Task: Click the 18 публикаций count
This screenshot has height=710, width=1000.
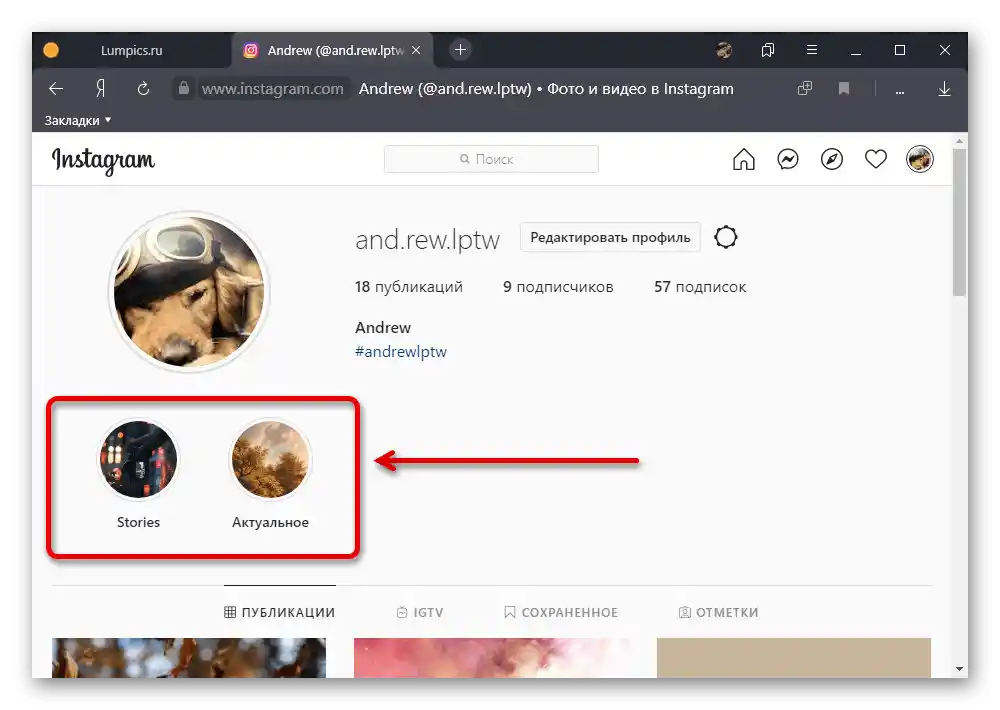Action: click(x=409, y=287)
